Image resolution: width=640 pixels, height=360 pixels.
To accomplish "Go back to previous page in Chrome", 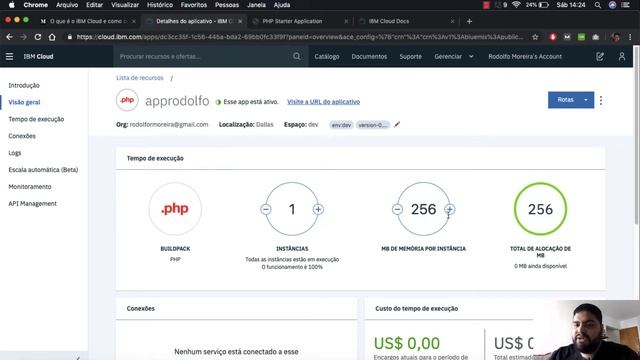I will pos(9,37).
